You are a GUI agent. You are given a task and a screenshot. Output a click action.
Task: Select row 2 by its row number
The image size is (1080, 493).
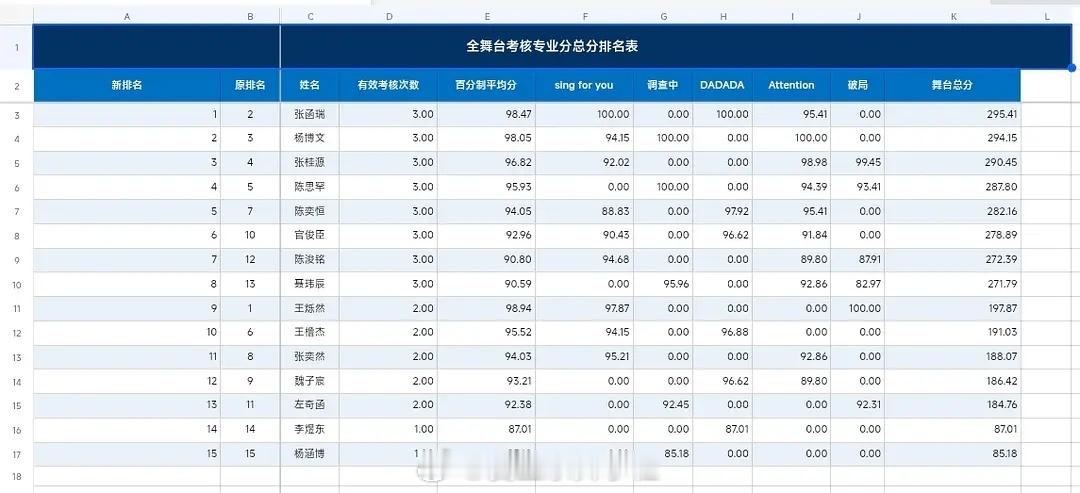pos(16,86)
